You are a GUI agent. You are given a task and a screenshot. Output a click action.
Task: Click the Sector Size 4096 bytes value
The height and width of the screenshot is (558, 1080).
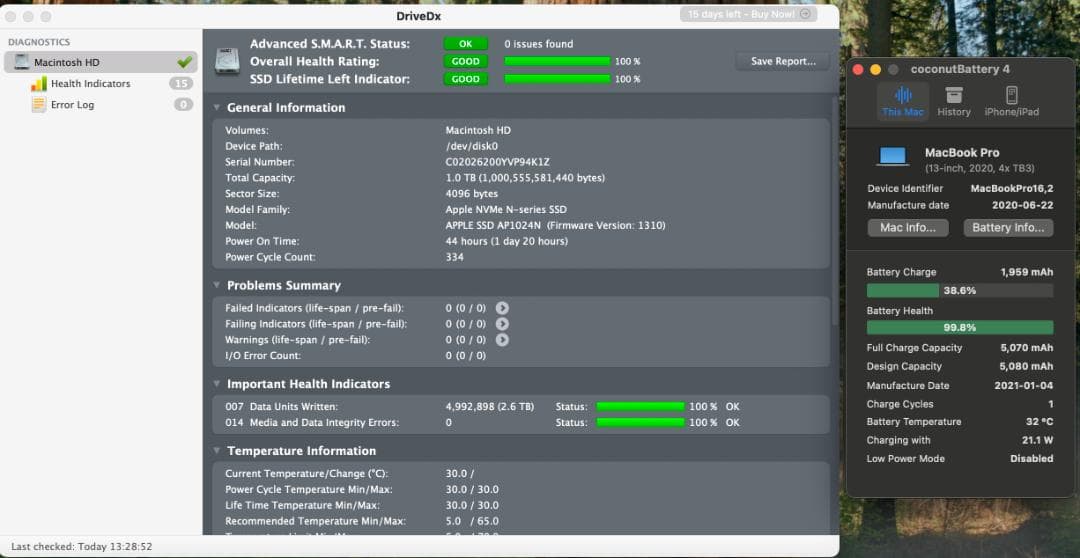click(x=472, y=194)
